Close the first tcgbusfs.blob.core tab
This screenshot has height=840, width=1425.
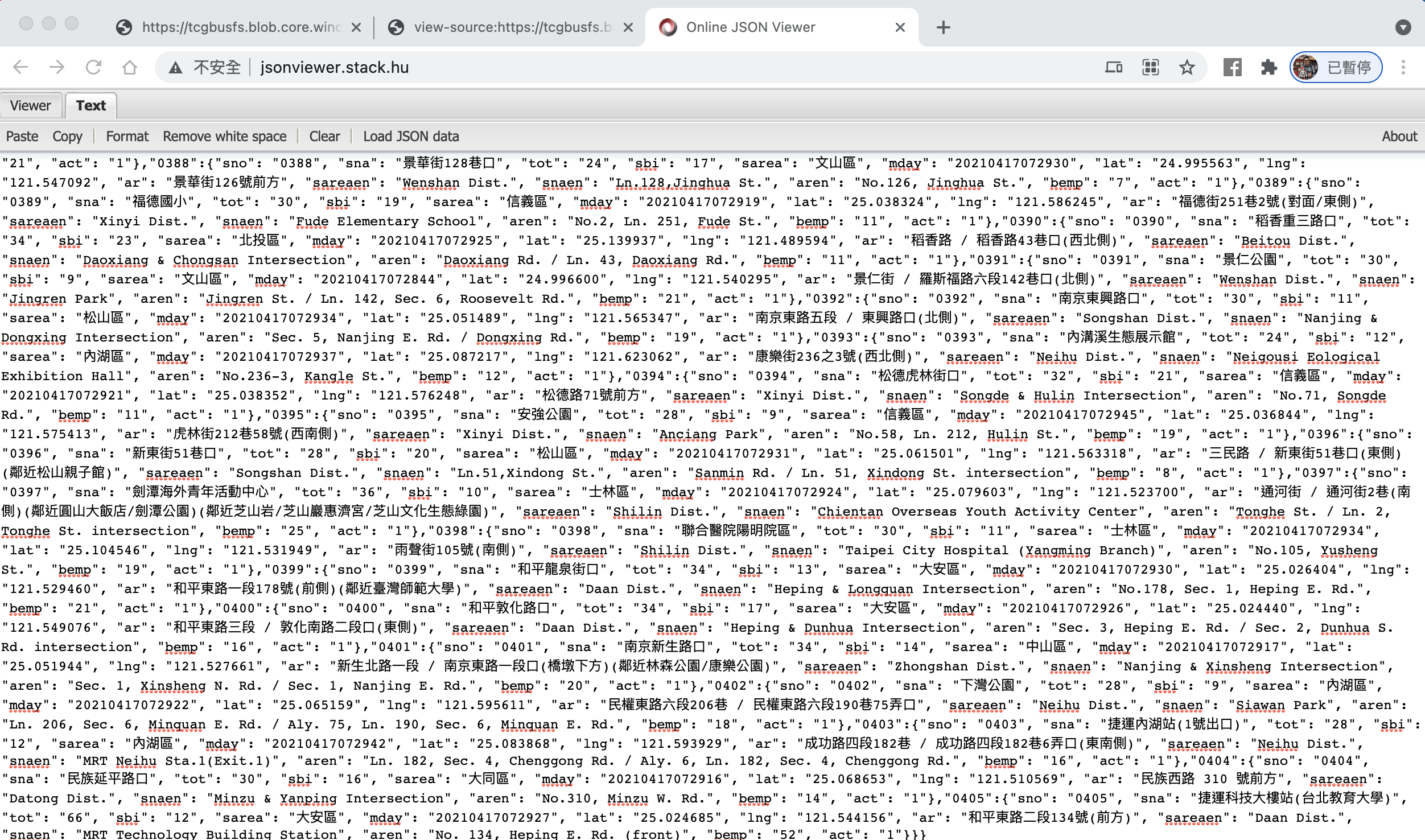tap(356, 27)
